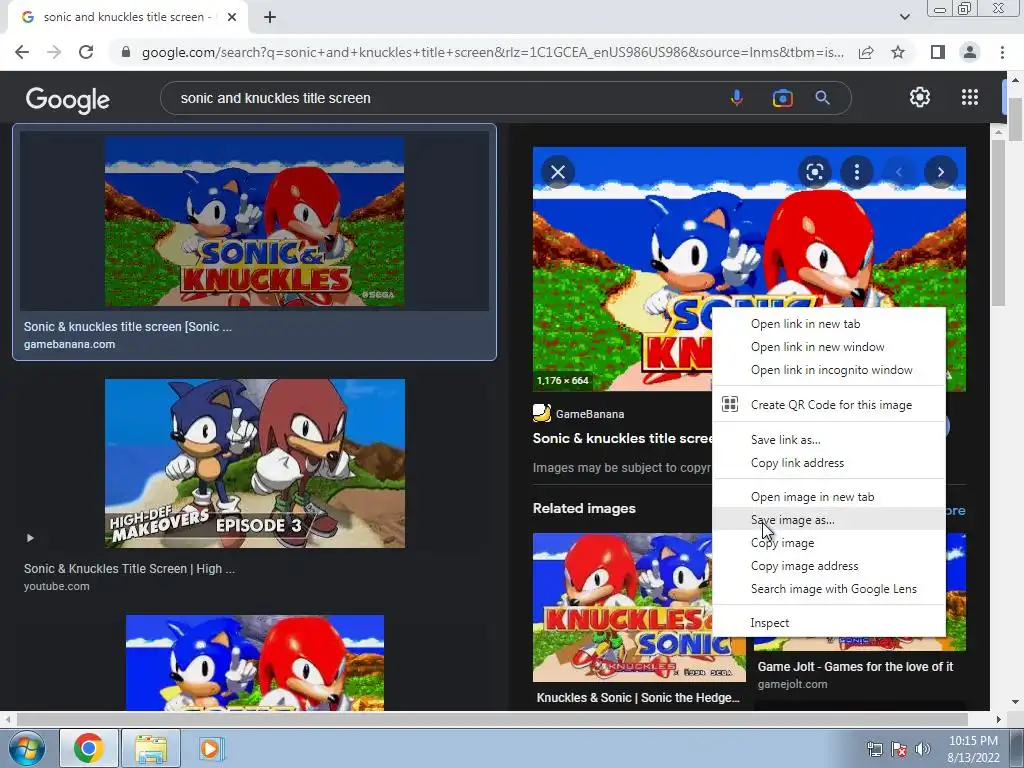Select Create QR Code for this image
Screen dimensions: 1024x768
[x=828, y=405]
